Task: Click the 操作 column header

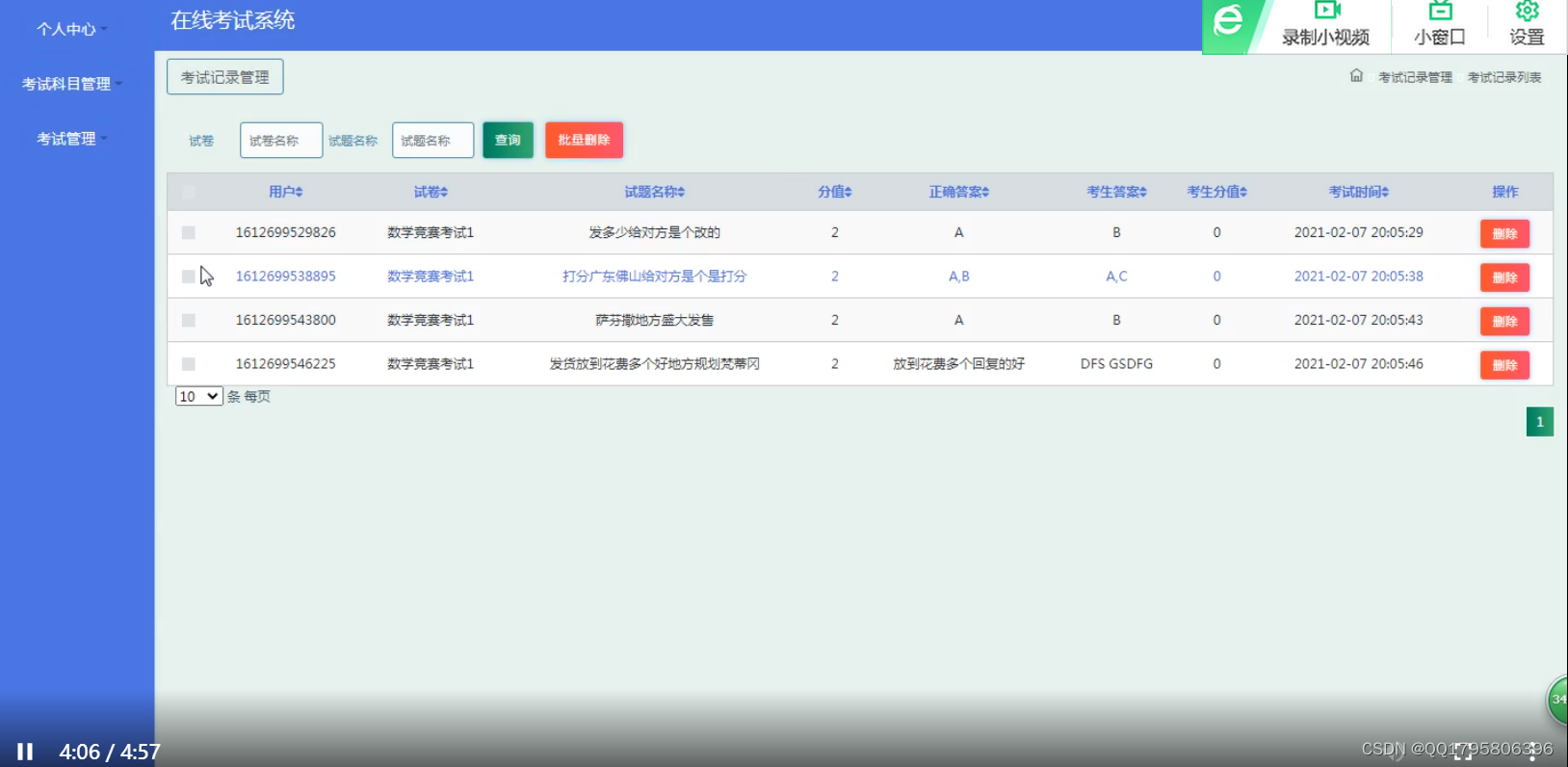Action: pos(1504,192)
